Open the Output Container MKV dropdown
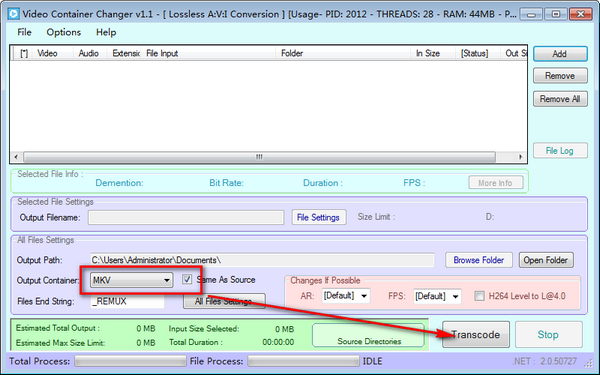 131,280
